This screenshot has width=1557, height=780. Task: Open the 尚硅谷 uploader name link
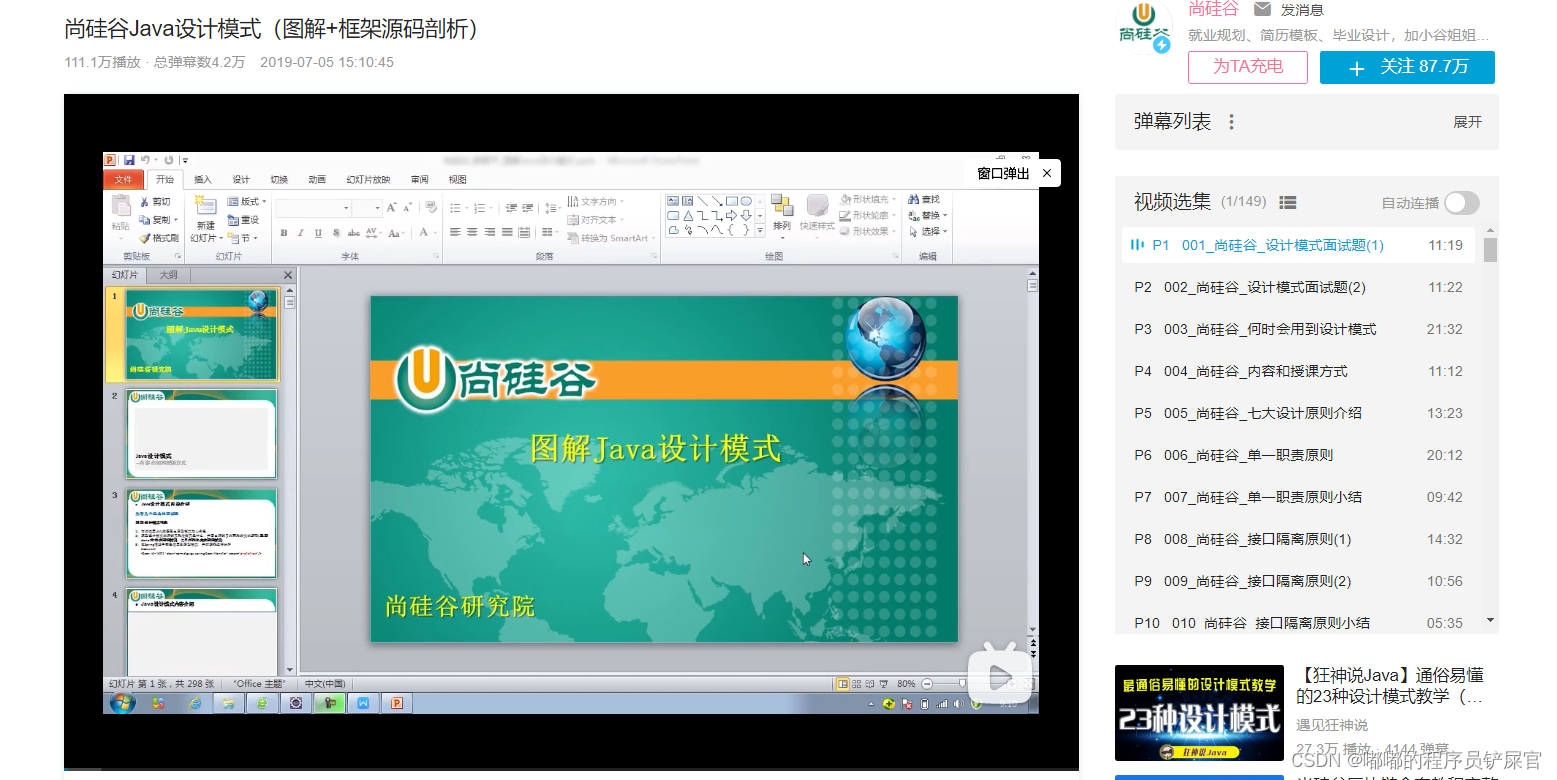pyautogui.click(x=1213, y=9)
